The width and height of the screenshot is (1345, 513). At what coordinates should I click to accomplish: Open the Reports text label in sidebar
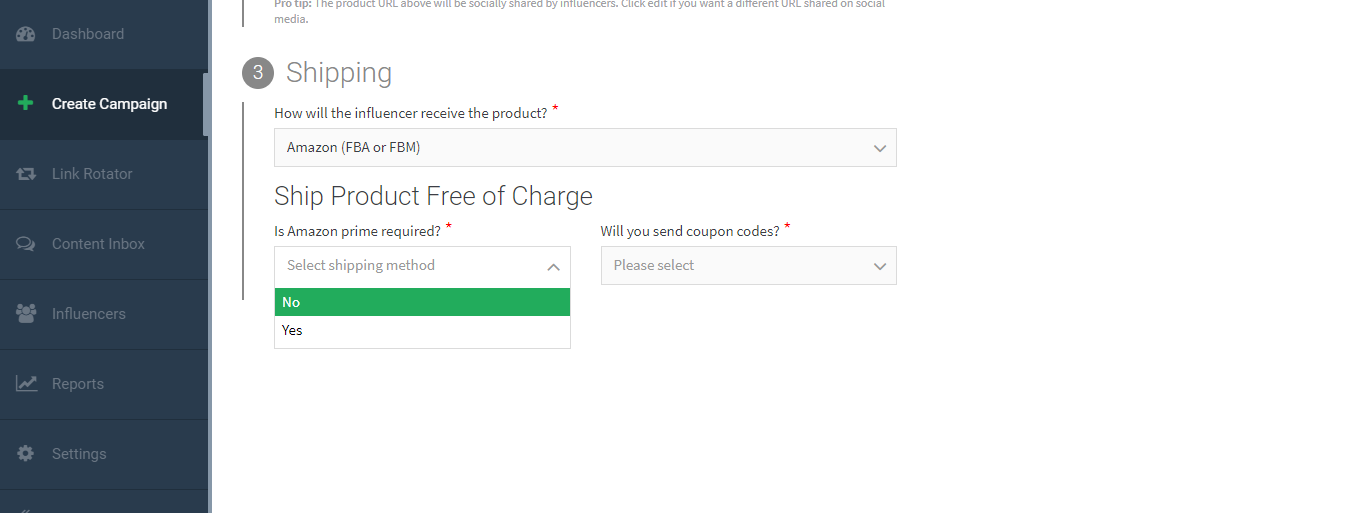78,384
